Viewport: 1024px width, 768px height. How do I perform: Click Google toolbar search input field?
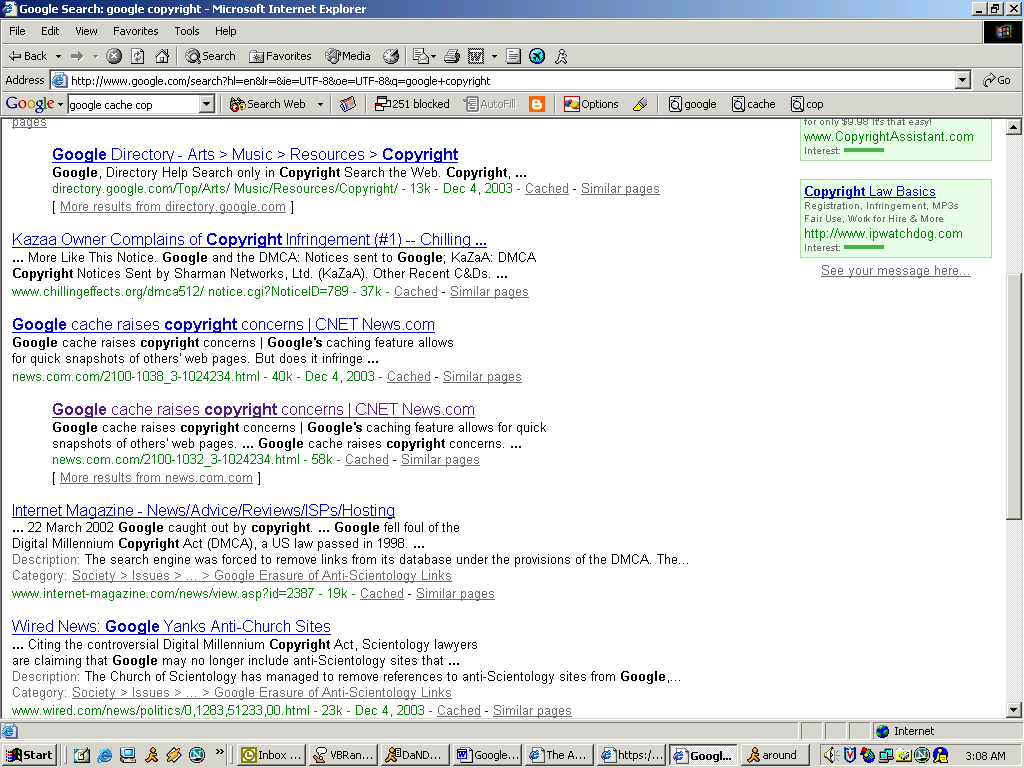pyautogui.click(x=133, y=104)
